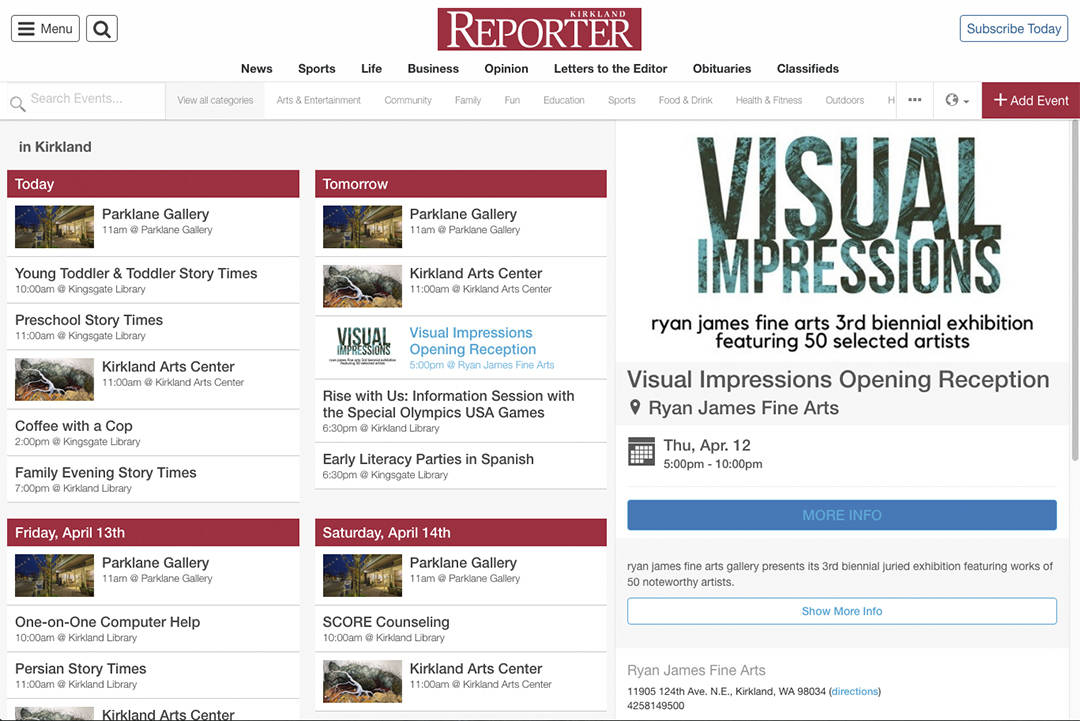
Task: Go to the Life section
Action: 371,69
